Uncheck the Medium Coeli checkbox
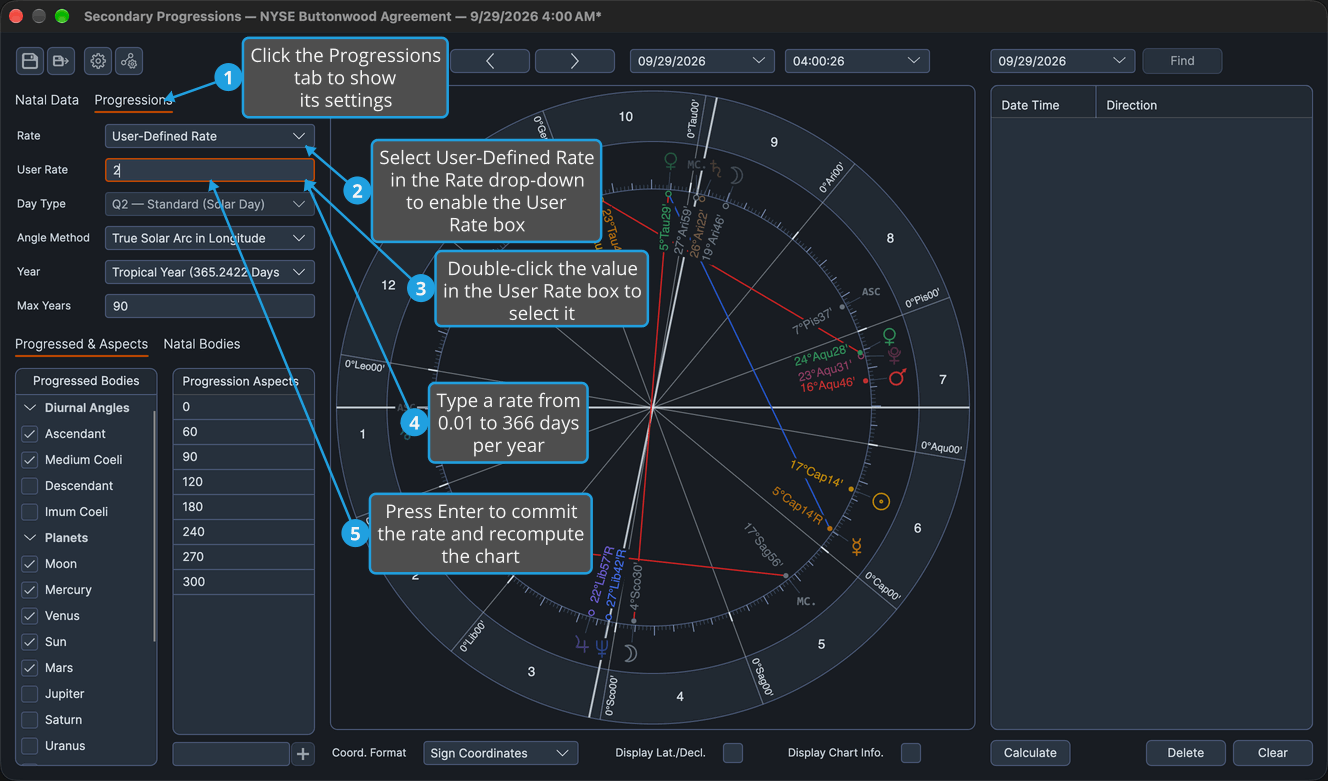 pos(30,460)
